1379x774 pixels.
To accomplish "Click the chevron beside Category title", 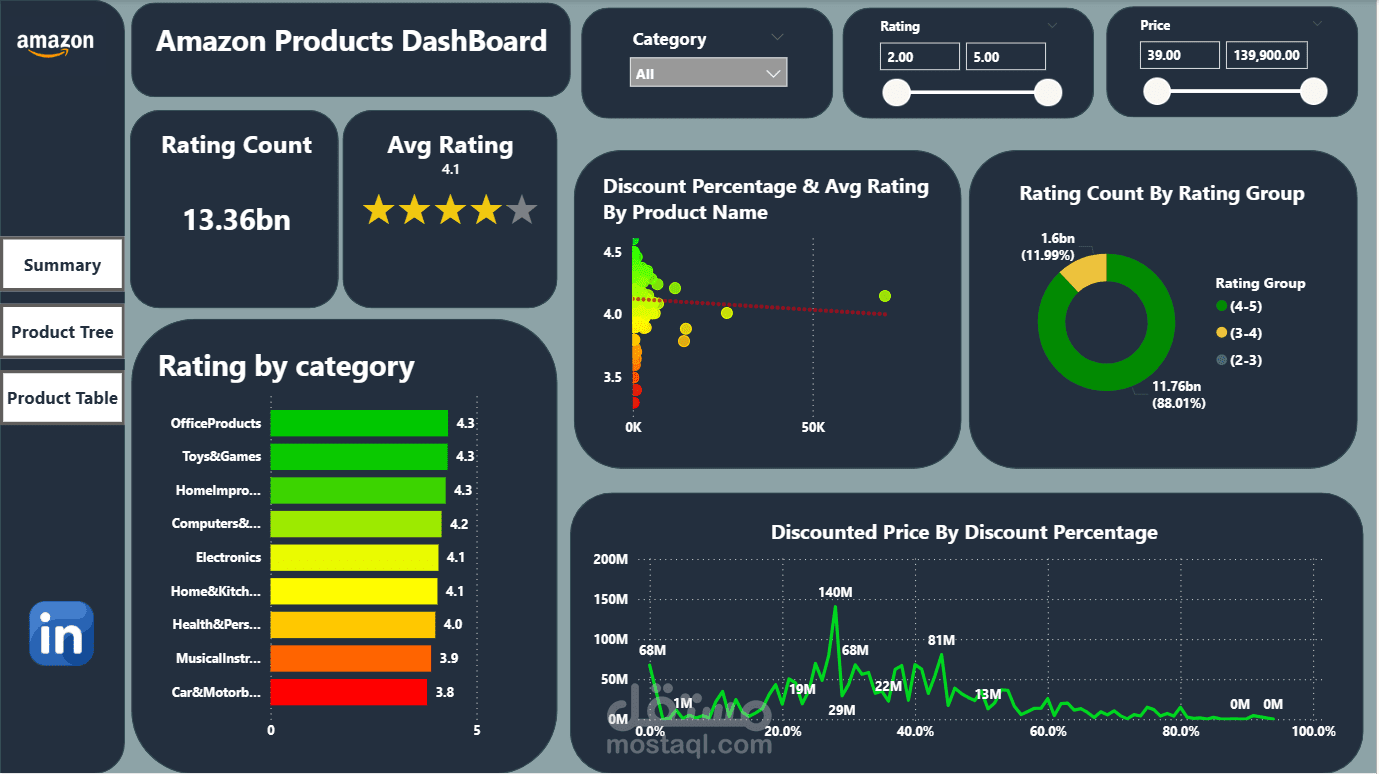I will pos(778,38).
